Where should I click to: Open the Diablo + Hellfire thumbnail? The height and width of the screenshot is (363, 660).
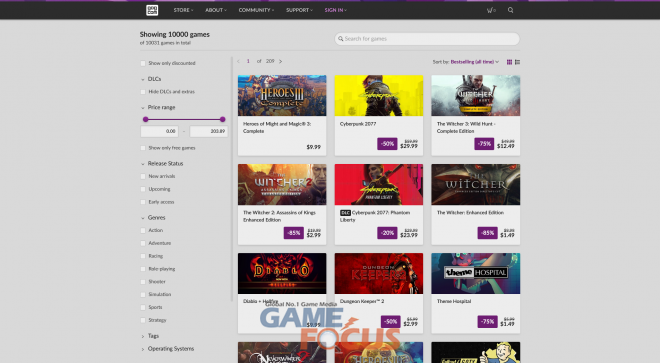282,273
